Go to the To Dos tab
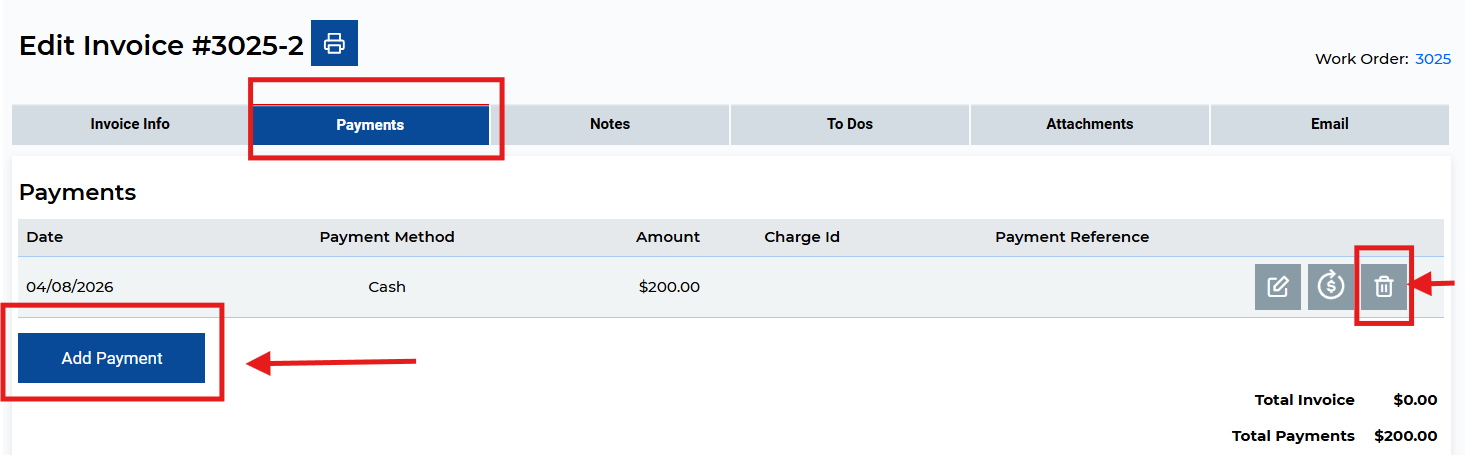 pyautogui.click(x=850, y=124)
